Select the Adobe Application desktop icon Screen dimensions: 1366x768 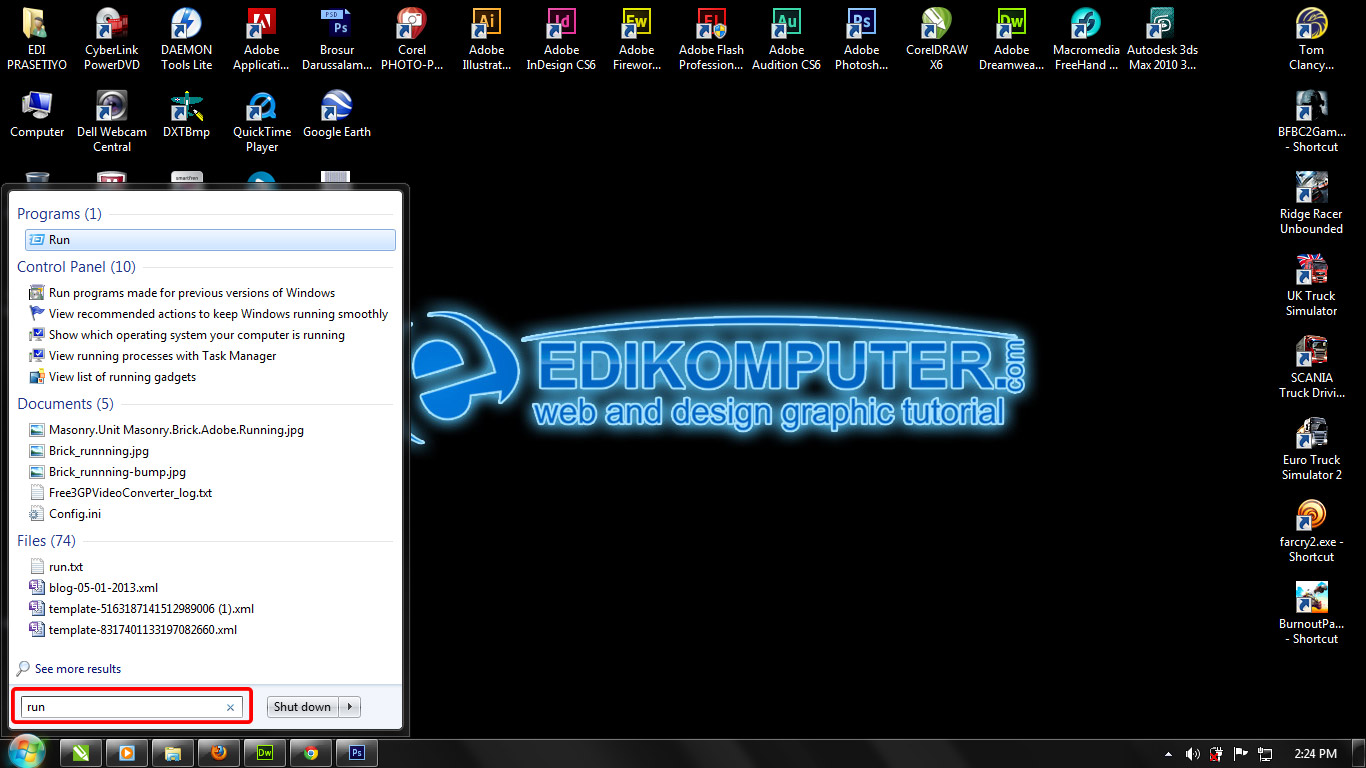tap(261, 39)
